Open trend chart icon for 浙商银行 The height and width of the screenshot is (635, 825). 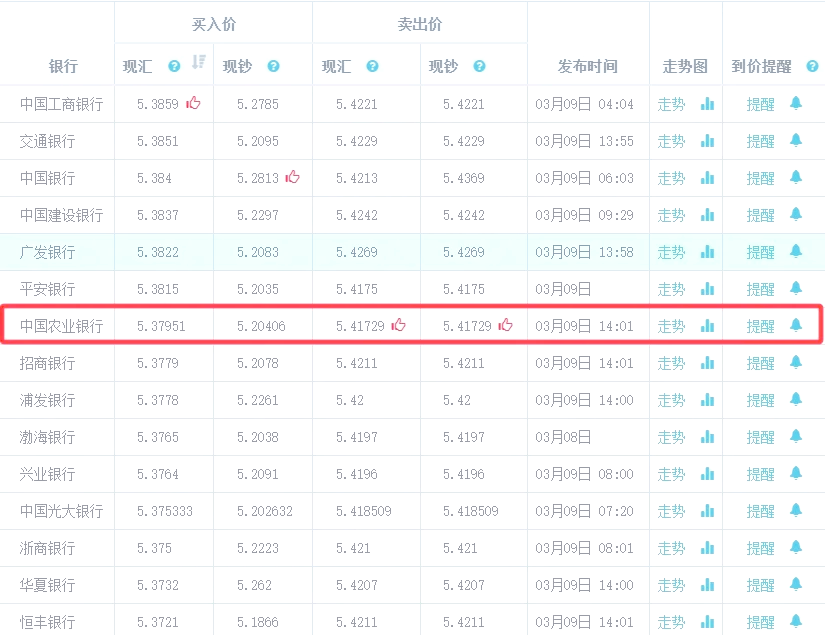pos(708,548)
